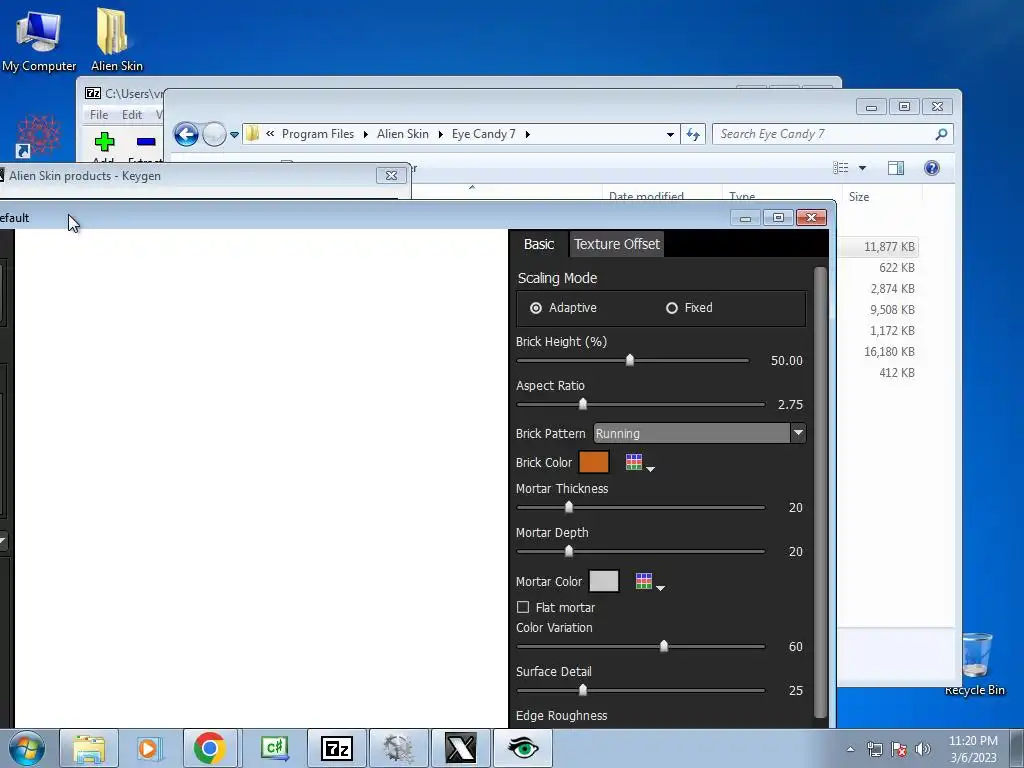Click the Aspect Ratio value 2.75

(x=790, y=405)
